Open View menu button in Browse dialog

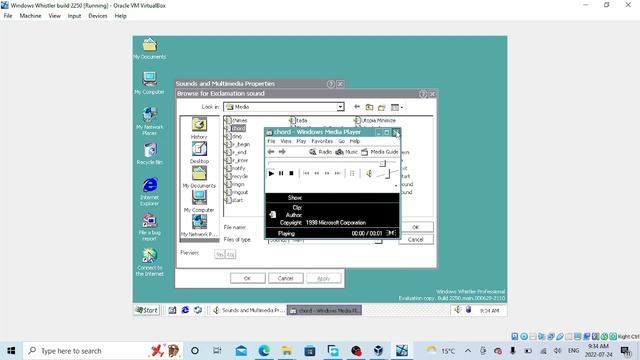(397, 107)
